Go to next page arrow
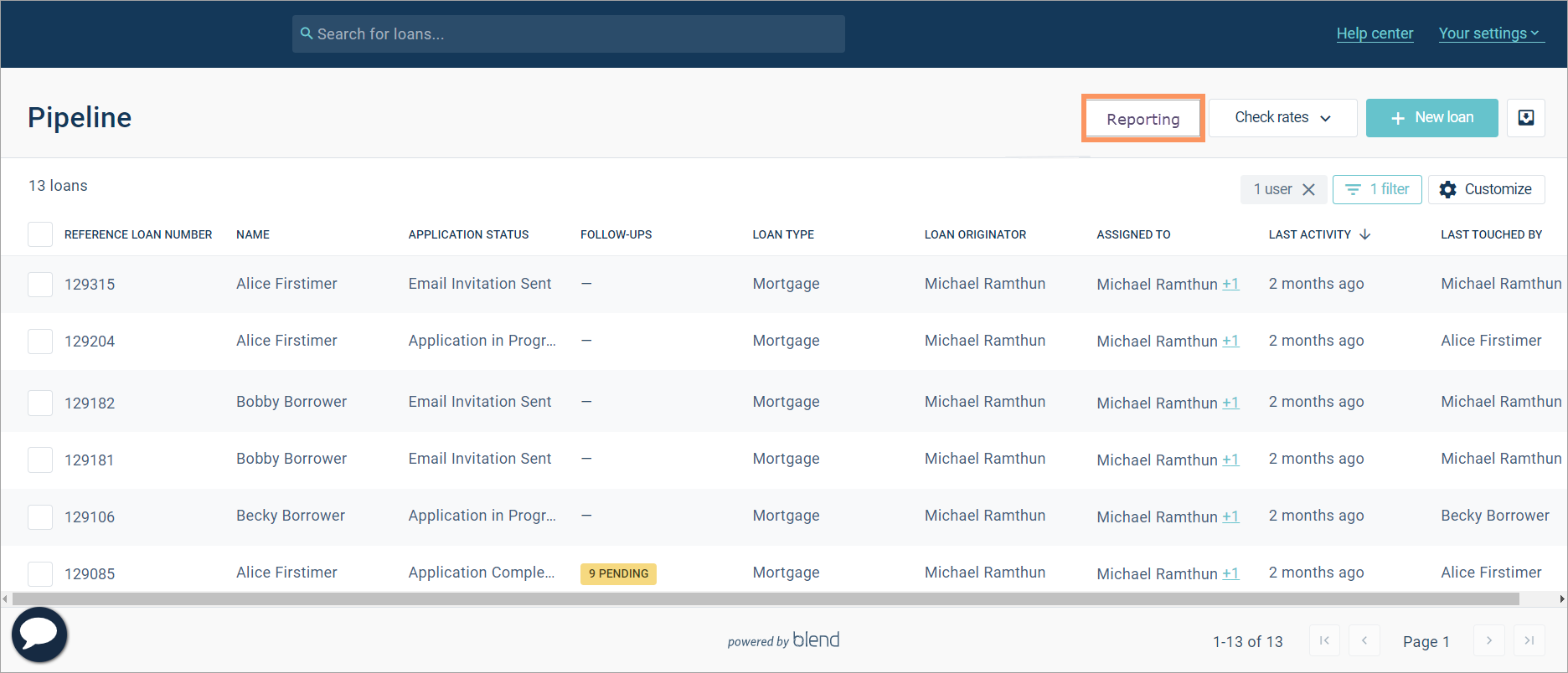This screenshot has height=673, width=1568. click(1488, 640)
